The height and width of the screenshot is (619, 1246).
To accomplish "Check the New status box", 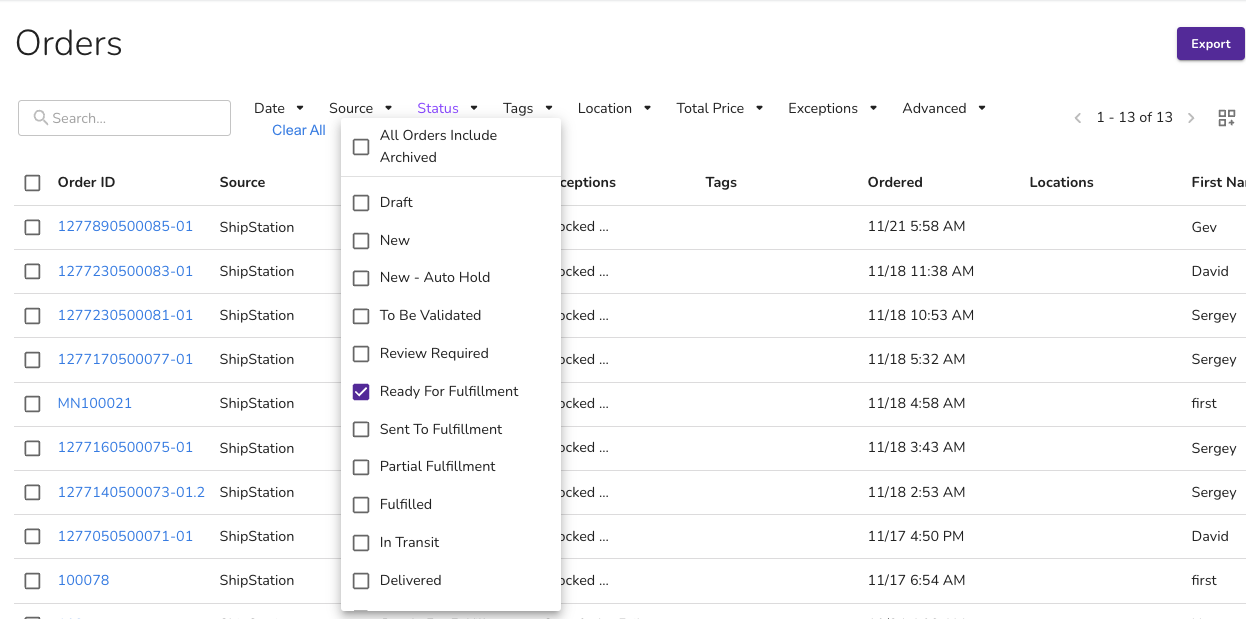I will click(x=361, y=240).
